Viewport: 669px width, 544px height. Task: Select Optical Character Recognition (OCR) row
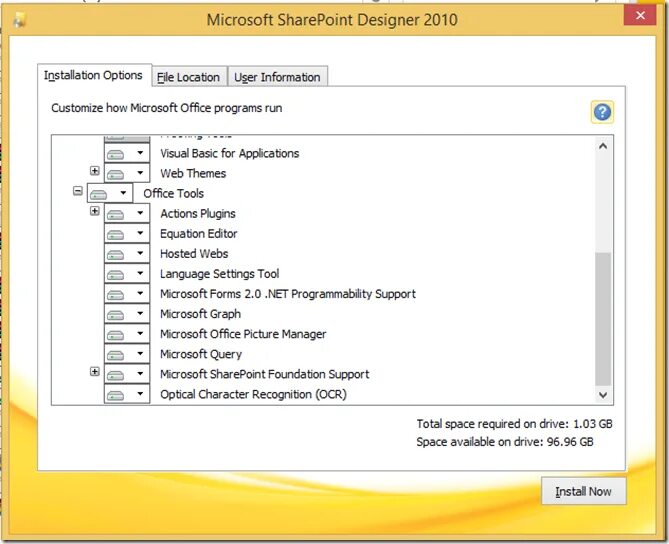(253, 394)
